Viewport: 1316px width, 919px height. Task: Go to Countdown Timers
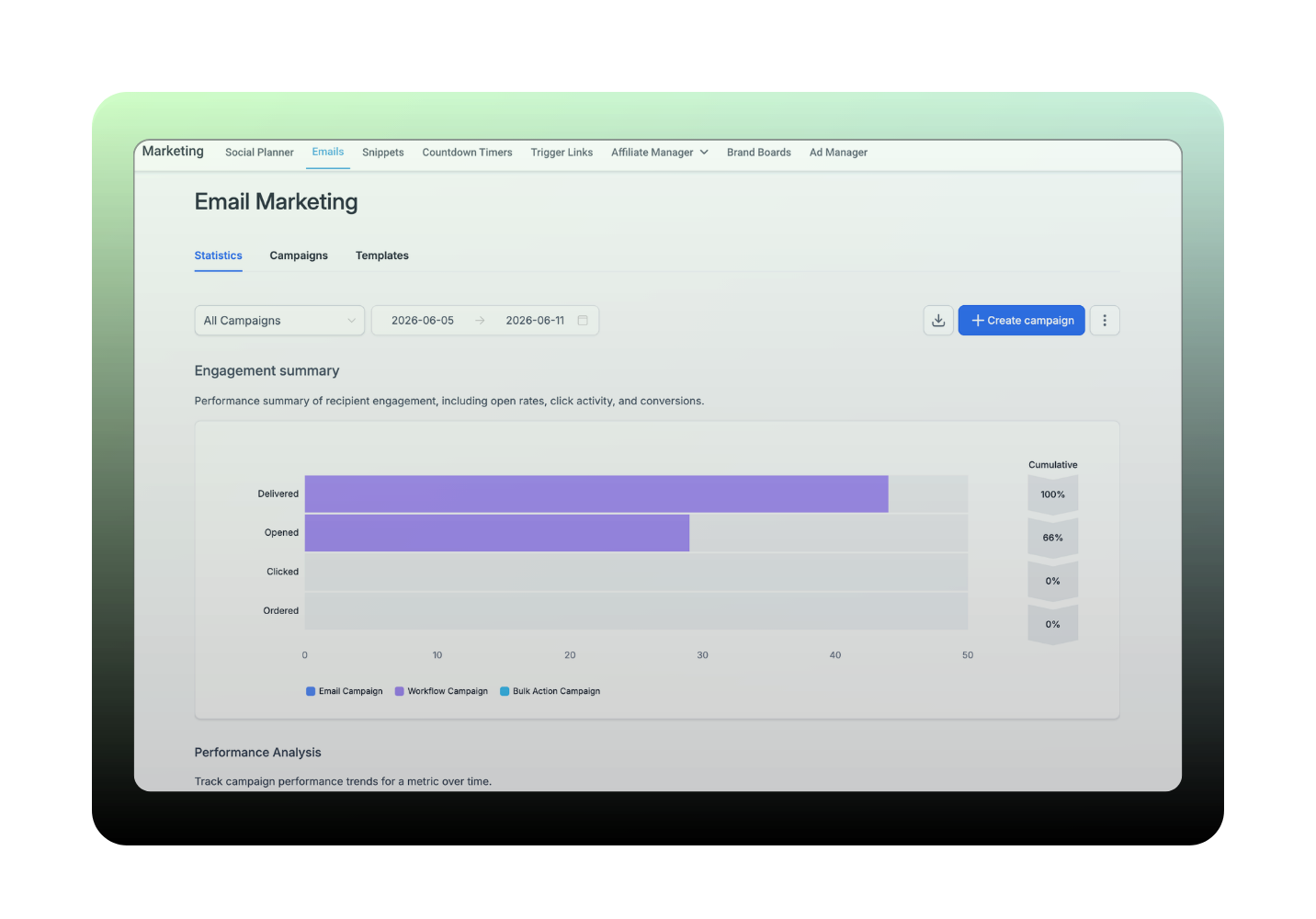(468, 153)
